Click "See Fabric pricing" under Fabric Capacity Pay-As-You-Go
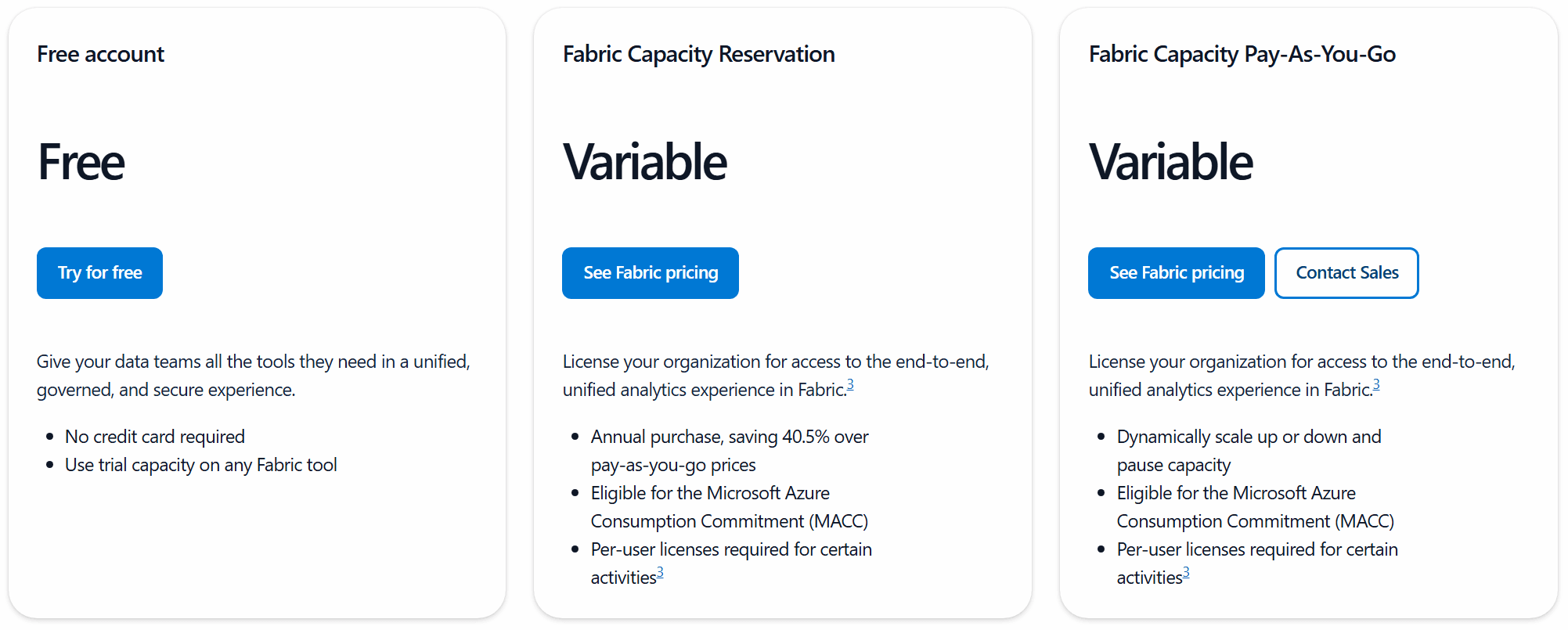Screen dimensions: 1568x630 [x=1176, y=272]
